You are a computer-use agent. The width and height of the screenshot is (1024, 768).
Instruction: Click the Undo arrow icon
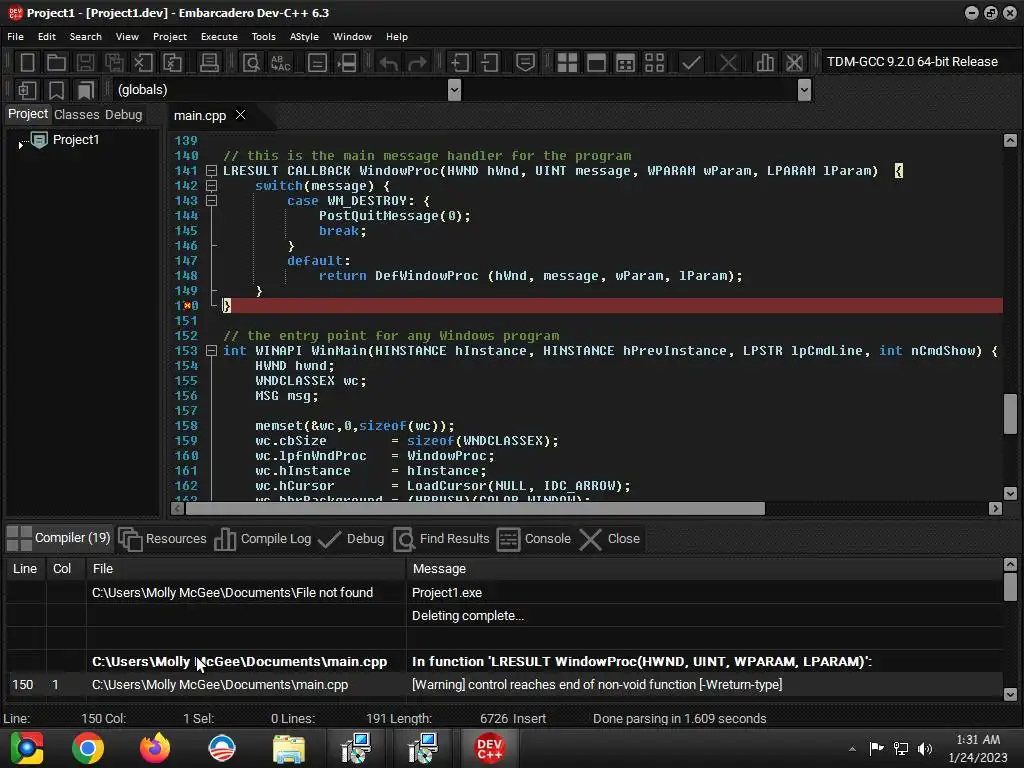pos(389,63)
